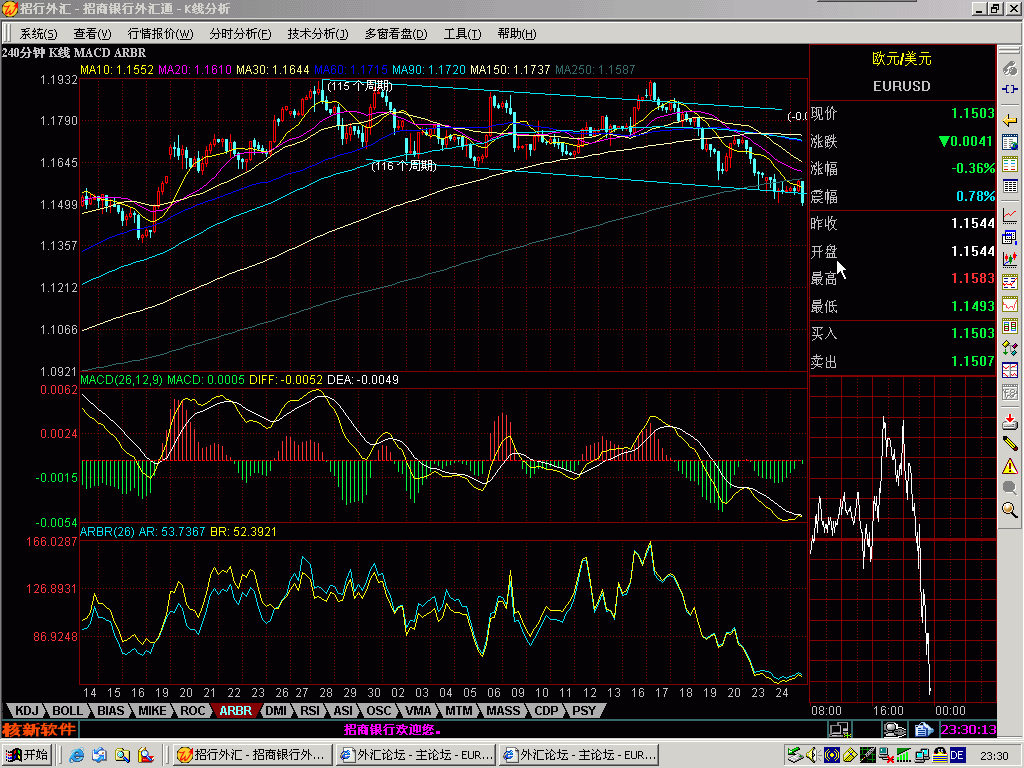Switch to the CDP indicator tab
Screen dimensions: 1024x768
(x=546, y=711)
